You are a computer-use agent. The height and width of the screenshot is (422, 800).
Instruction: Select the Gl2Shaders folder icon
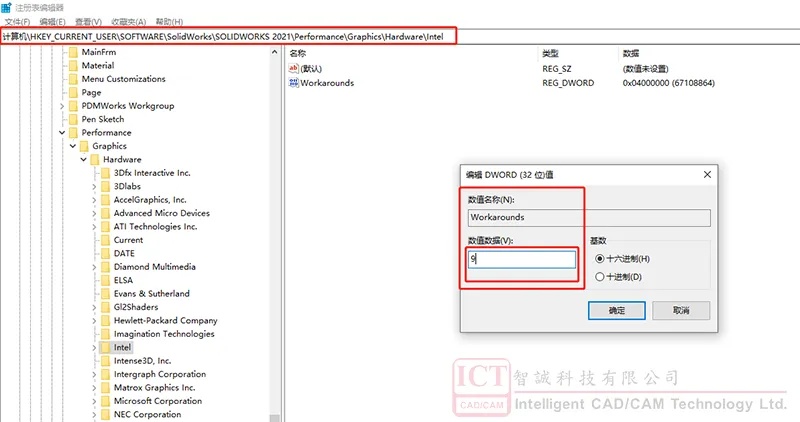click(x=105, y=307)
